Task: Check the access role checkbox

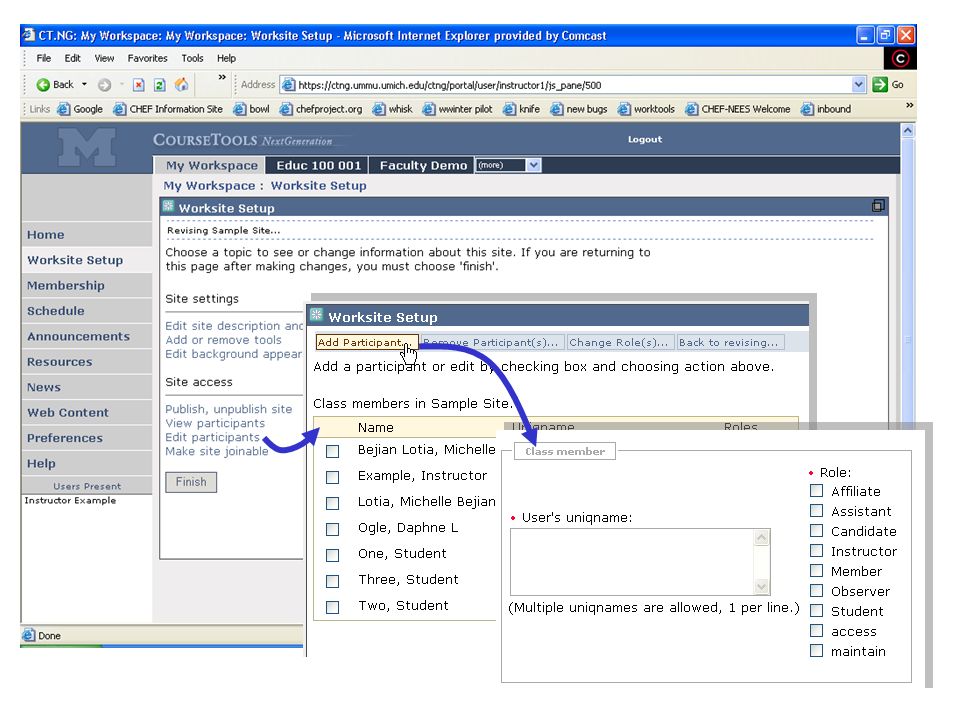Action: pos(816,631)
